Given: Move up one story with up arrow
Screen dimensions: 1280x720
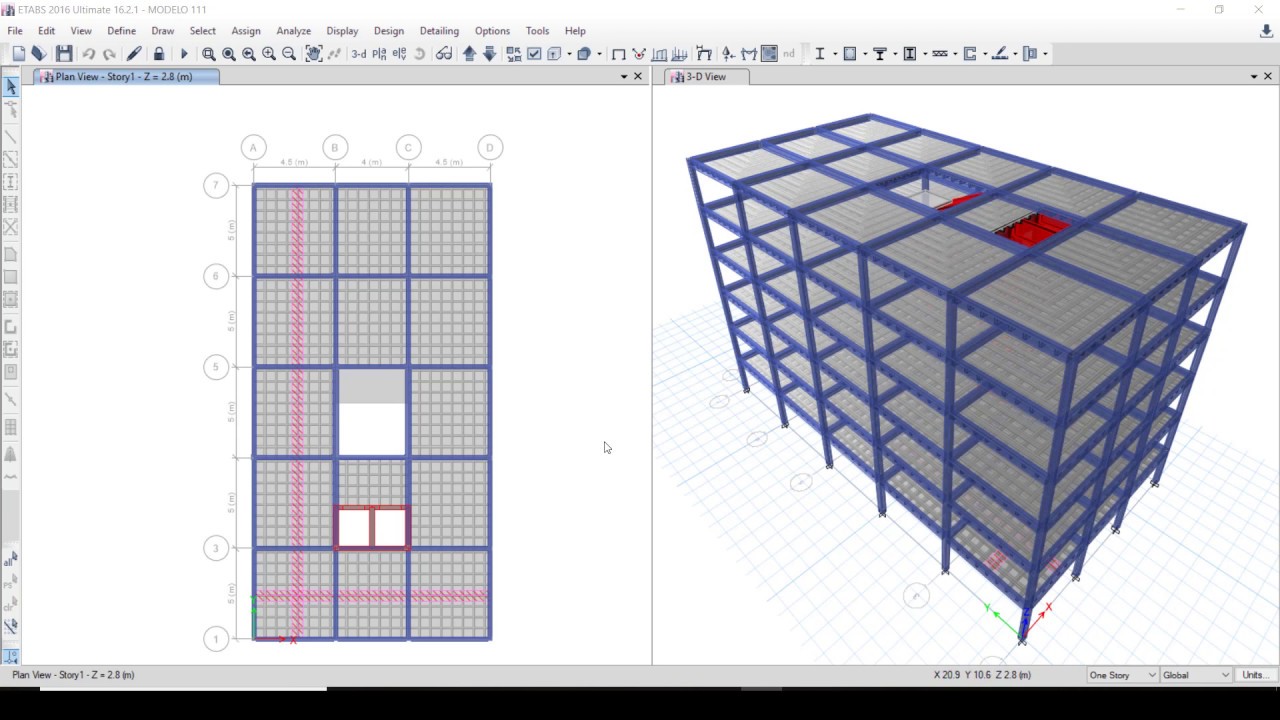Looking at the screenshot, I should (469, 54).
